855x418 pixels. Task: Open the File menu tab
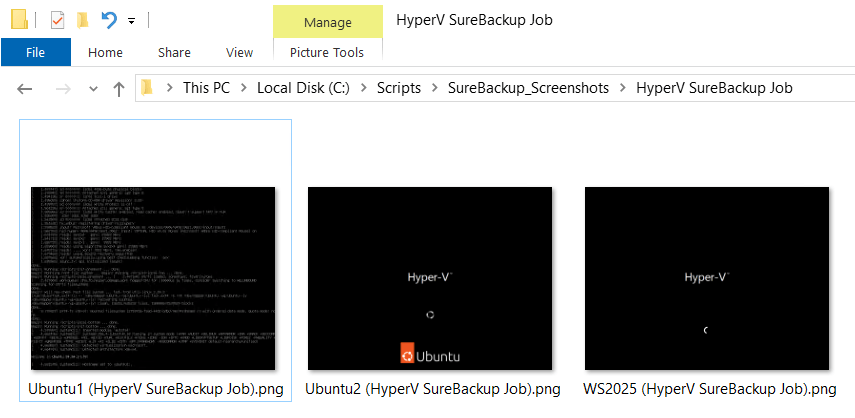35,52
